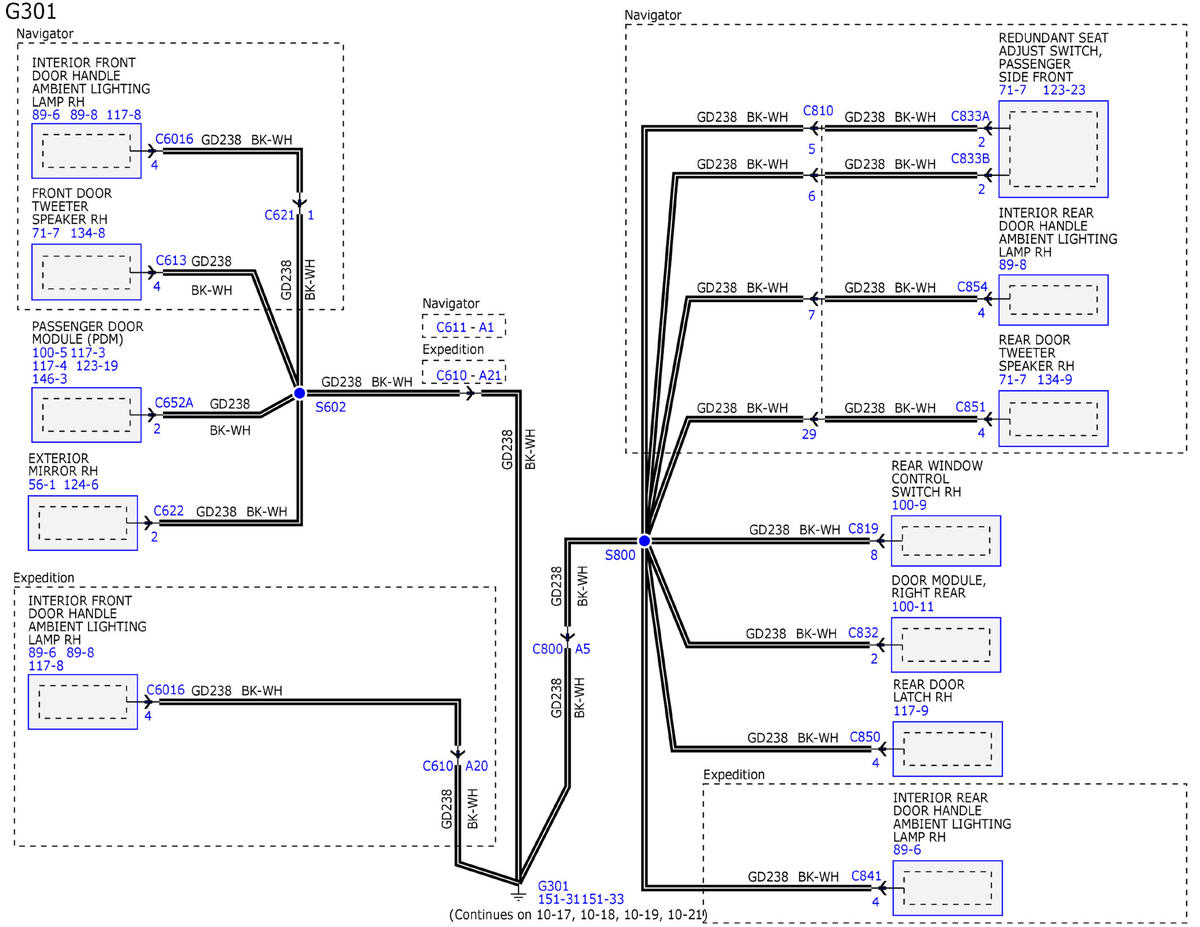The width and height of the screenshot is (1200, 927).
Task: Click Rear Door Tweeter Speaker RH component box
Action: click(1054, 417)
